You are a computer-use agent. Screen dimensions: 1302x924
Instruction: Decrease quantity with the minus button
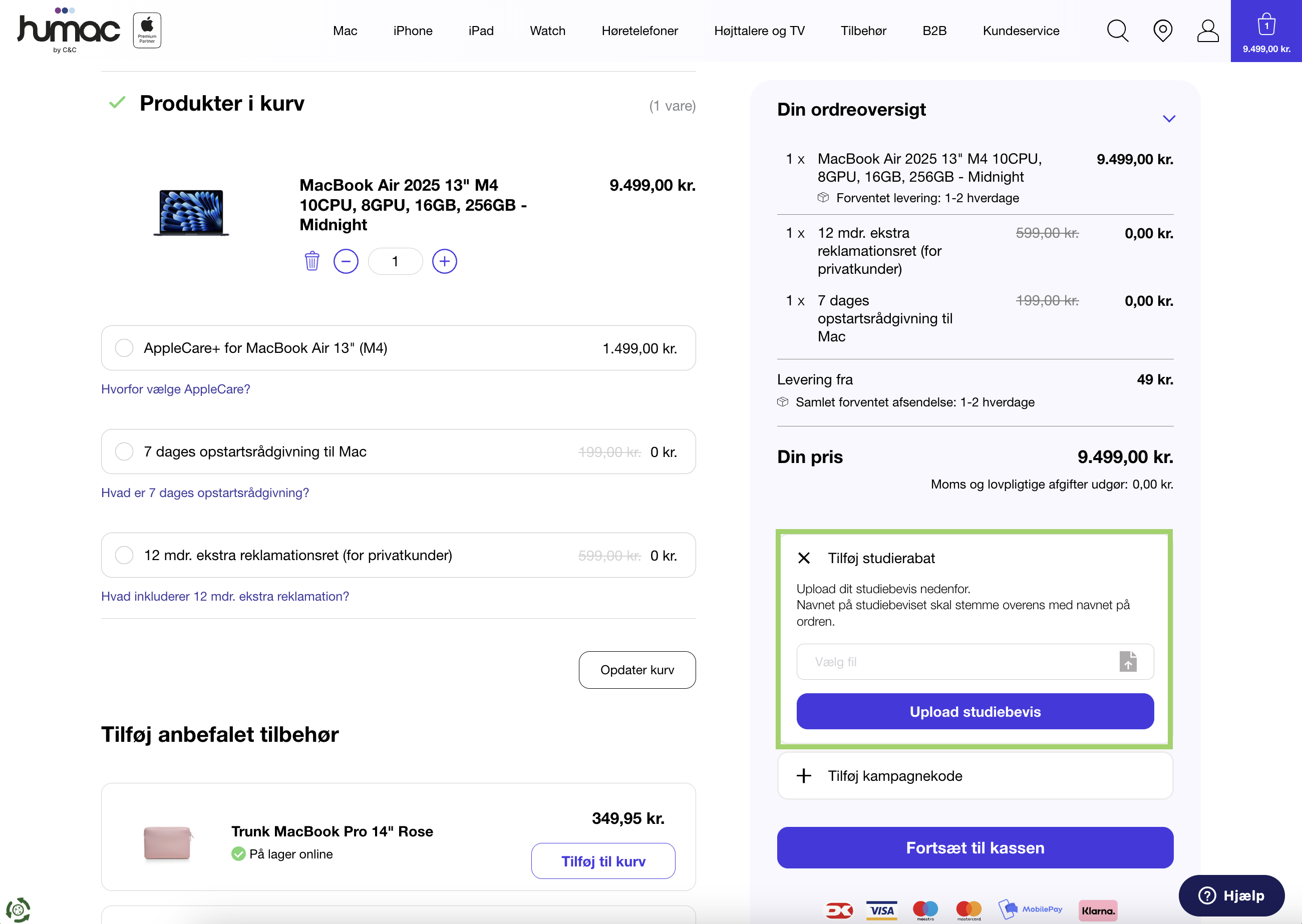pos(346,261)
